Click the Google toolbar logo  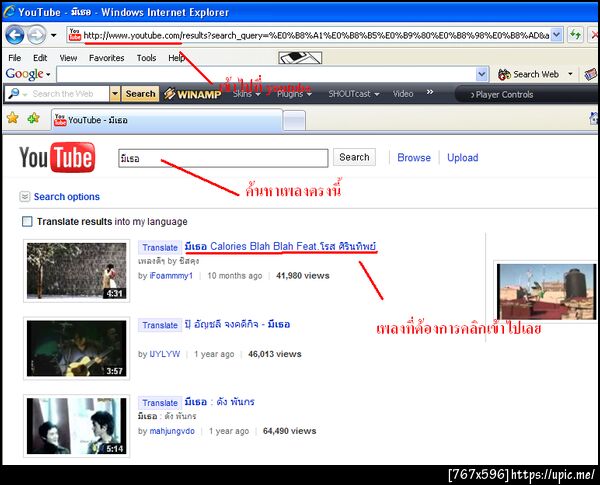click(x=24, y=74)
